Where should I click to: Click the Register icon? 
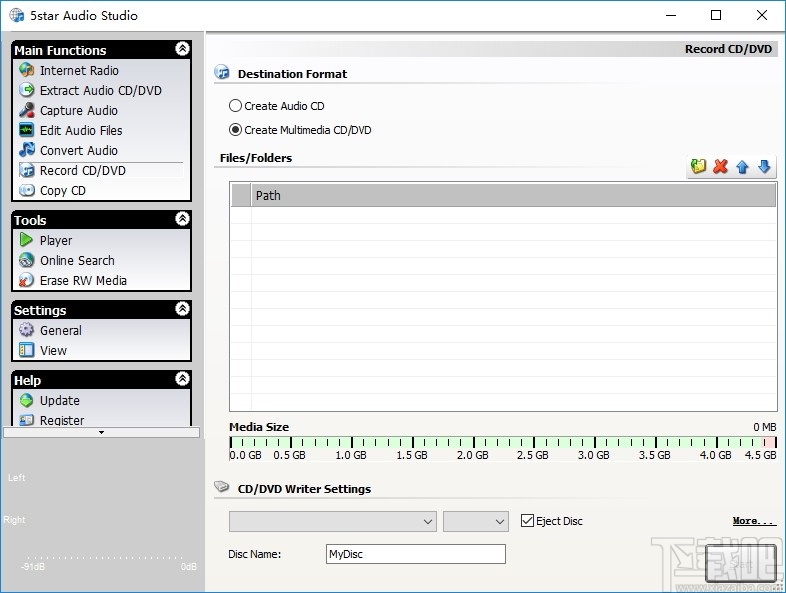click(27, 420)
